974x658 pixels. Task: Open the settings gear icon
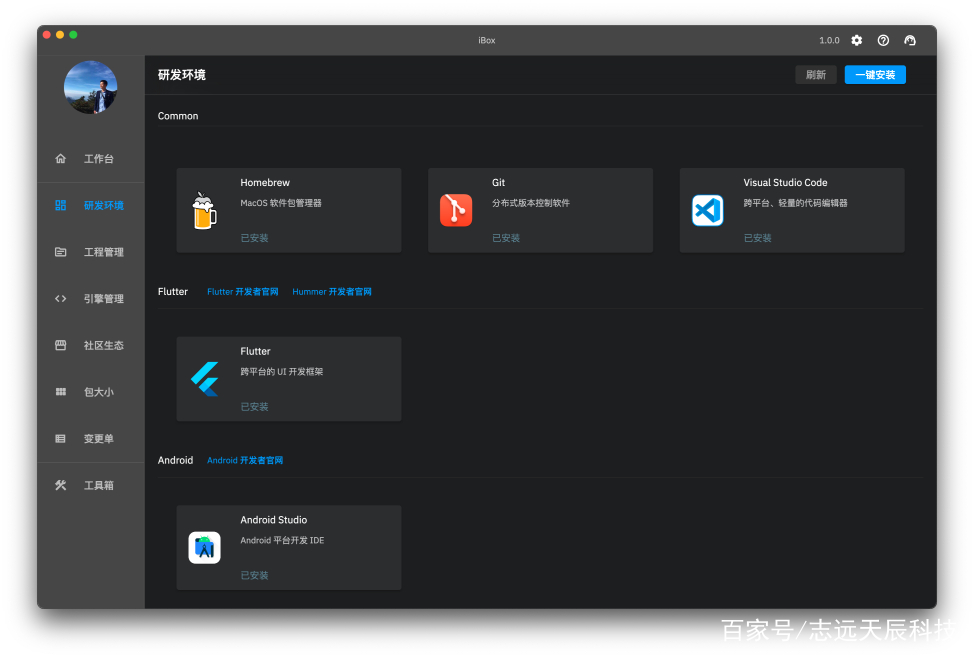(x=857, y=40)
